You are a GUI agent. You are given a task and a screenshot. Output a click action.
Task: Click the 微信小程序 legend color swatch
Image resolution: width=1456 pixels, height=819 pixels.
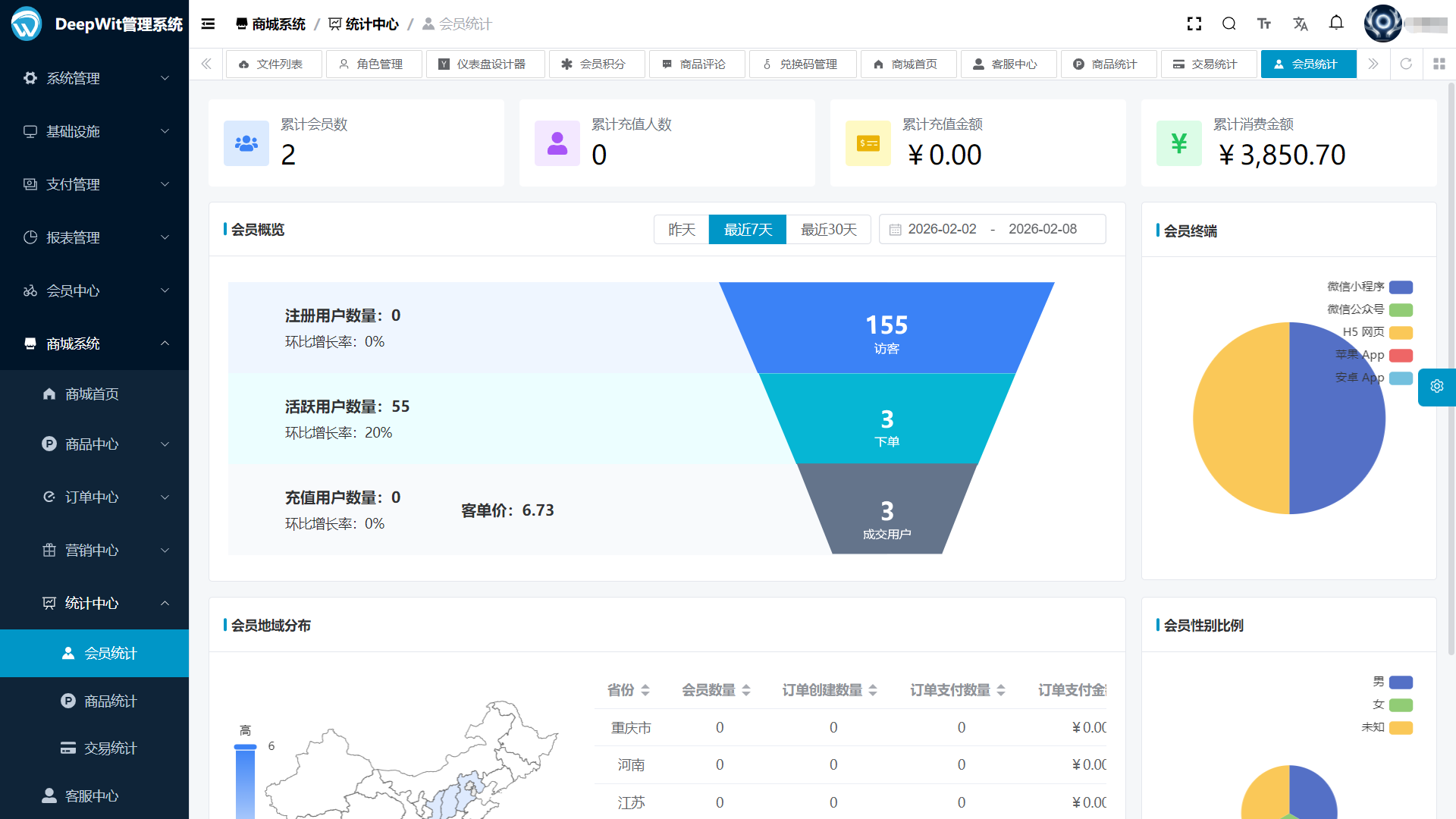(x=1401, y=287)
